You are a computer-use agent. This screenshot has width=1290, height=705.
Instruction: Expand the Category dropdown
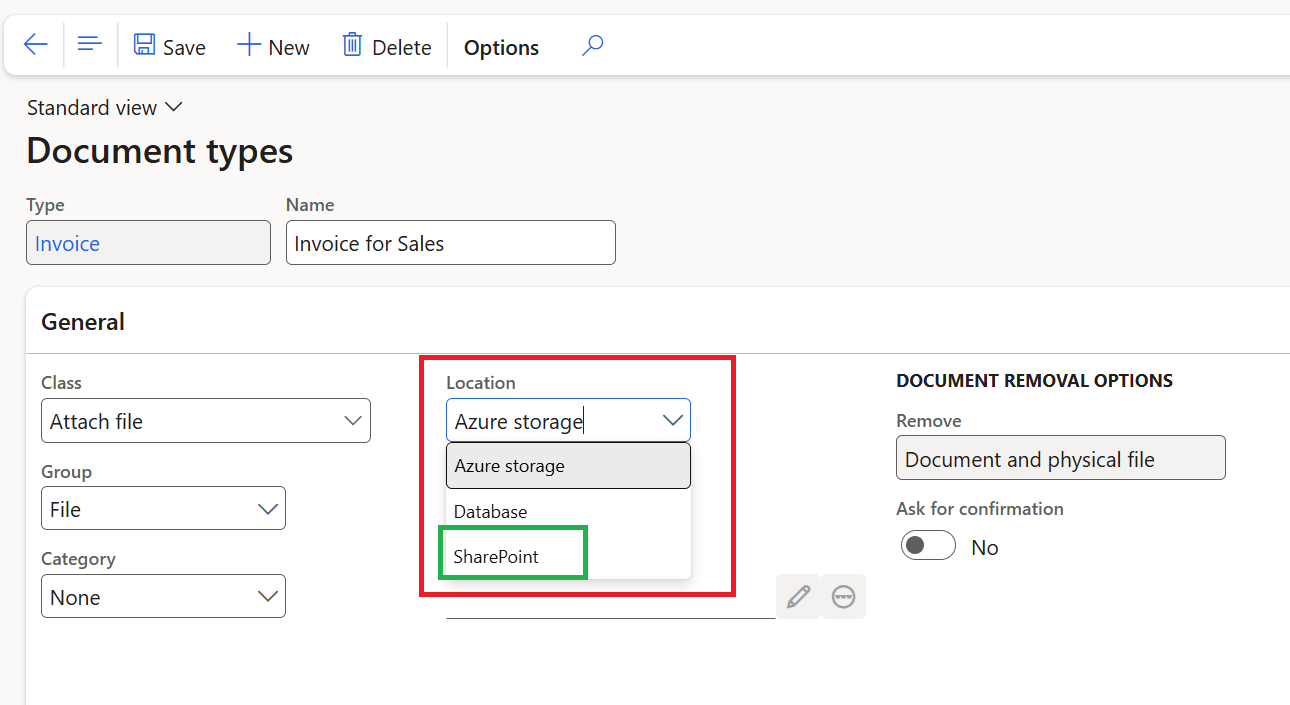tap(267, 597)
